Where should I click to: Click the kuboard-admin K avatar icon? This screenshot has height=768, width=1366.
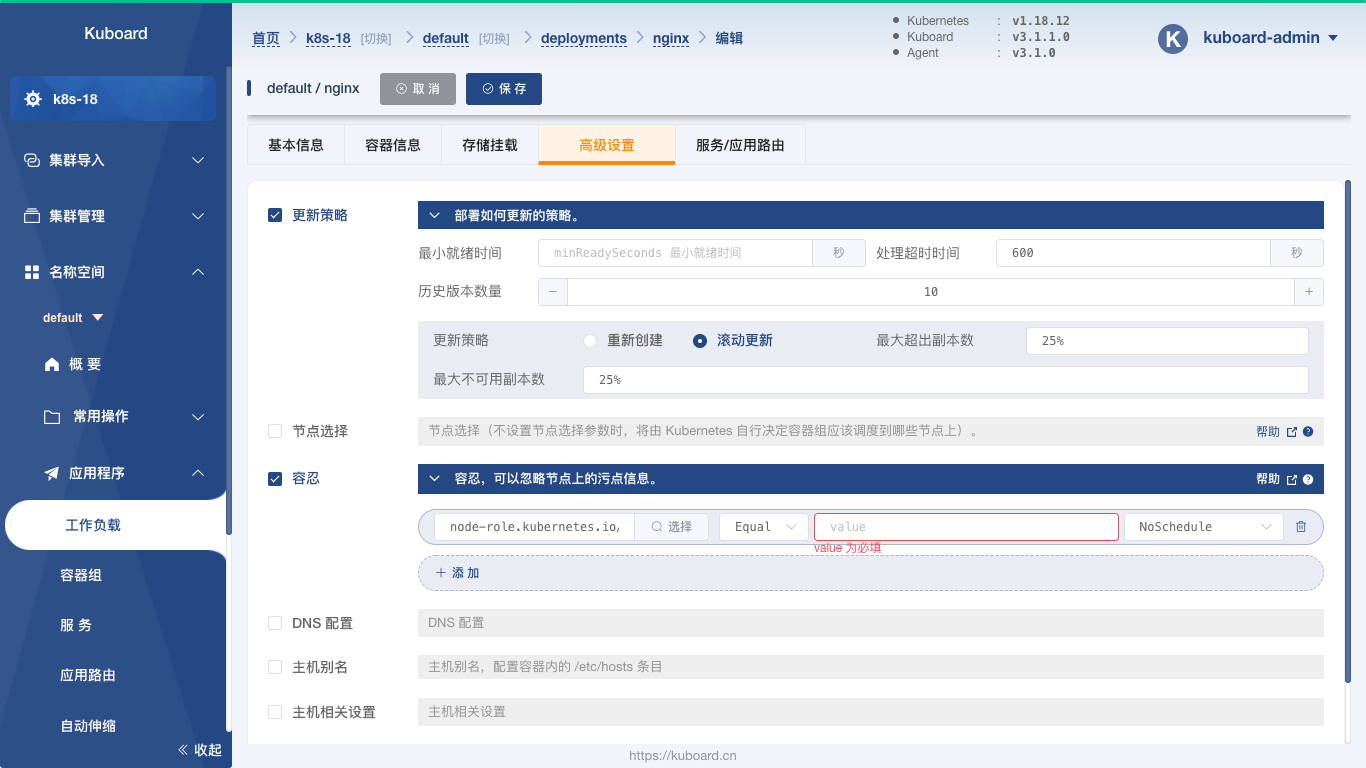[x=1172, y=38]
